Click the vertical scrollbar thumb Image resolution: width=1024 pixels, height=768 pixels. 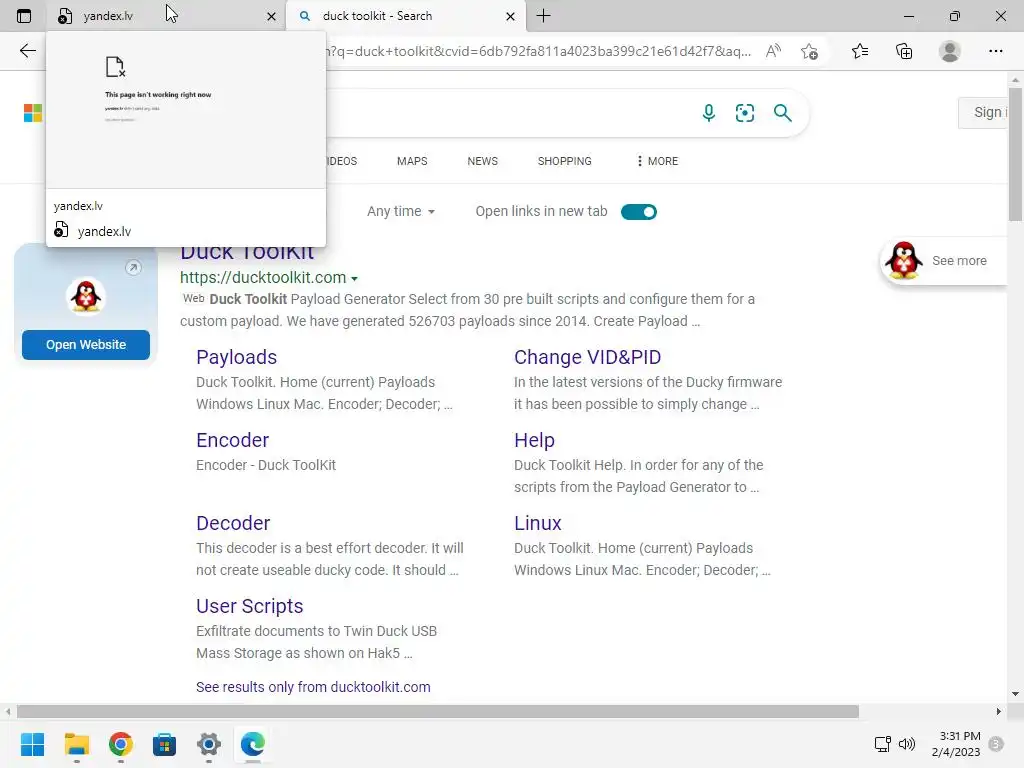click(x=1015, y=156)
